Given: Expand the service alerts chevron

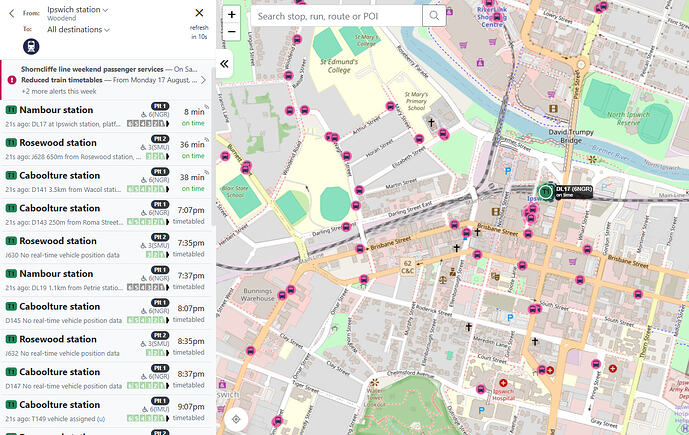Looking at the screenshot, I should click(203, 80).
